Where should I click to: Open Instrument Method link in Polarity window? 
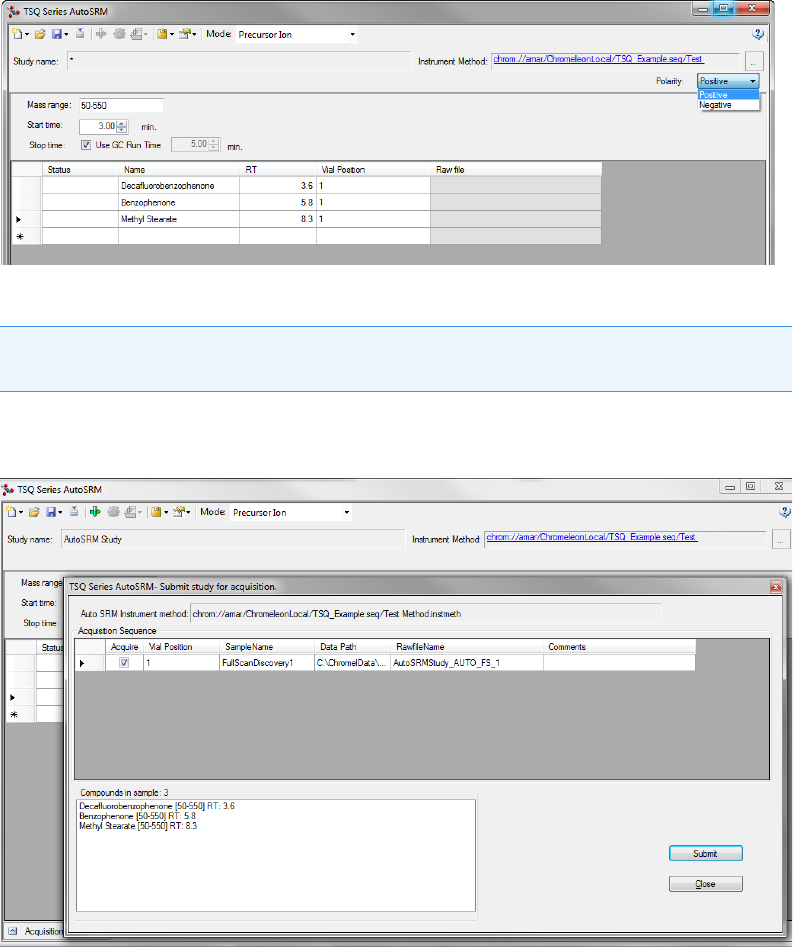tap(598, 59)
